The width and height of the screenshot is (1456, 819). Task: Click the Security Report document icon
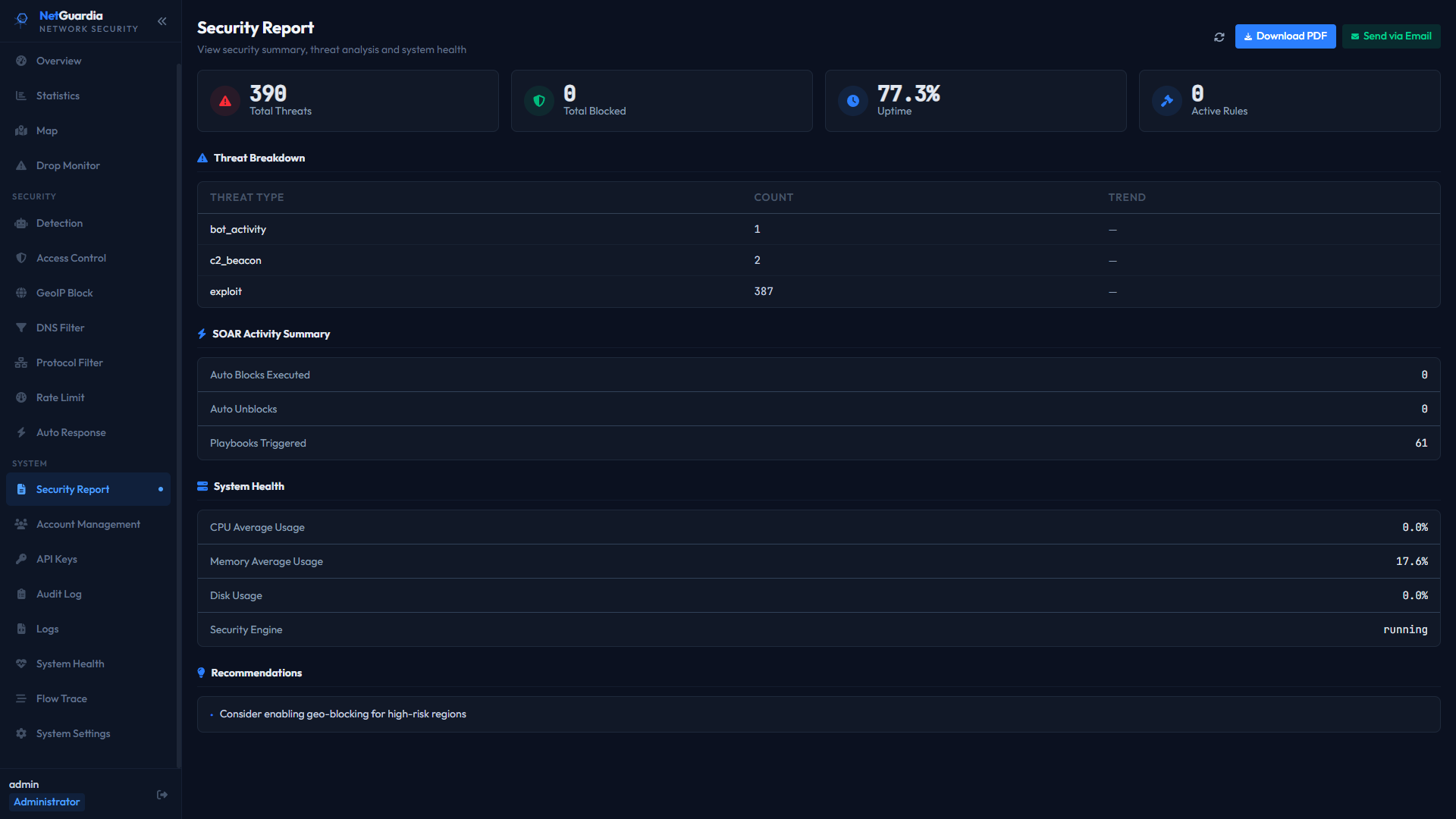click(x=21, y=489)
